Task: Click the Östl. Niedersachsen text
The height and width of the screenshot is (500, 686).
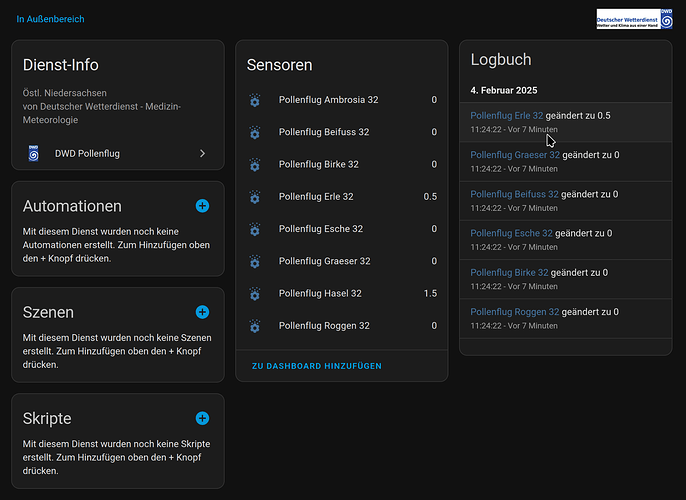Action: [x=65, y=93]
